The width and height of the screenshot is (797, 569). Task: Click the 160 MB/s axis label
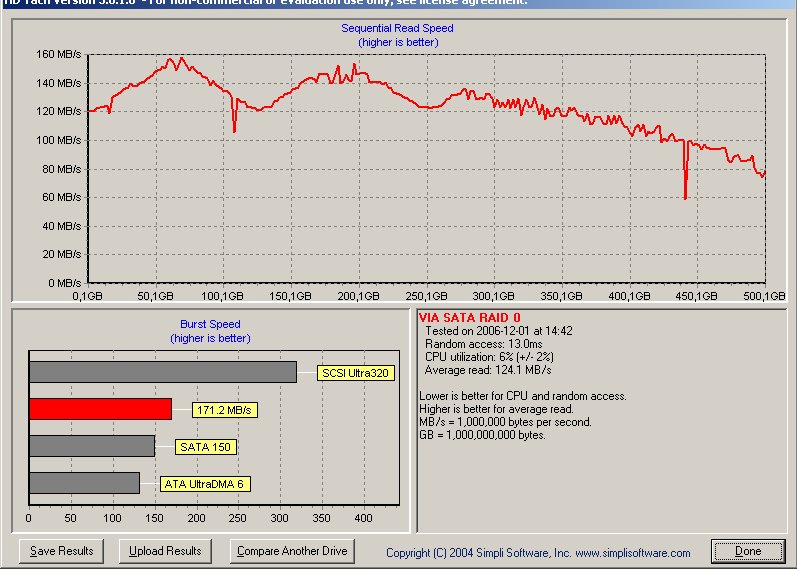click(58, 54)
